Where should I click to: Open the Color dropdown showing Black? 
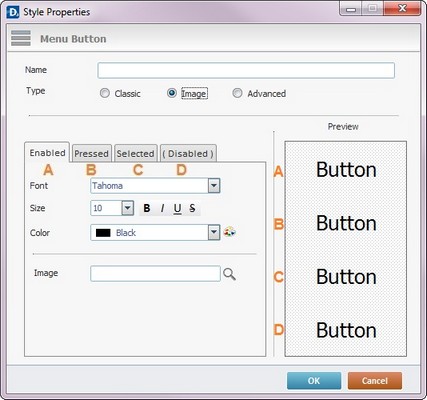click(155, 233)
